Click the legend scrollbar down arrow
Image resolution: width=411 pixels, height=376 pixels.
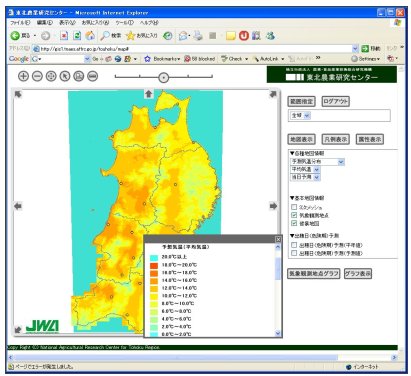click(278, 333)
